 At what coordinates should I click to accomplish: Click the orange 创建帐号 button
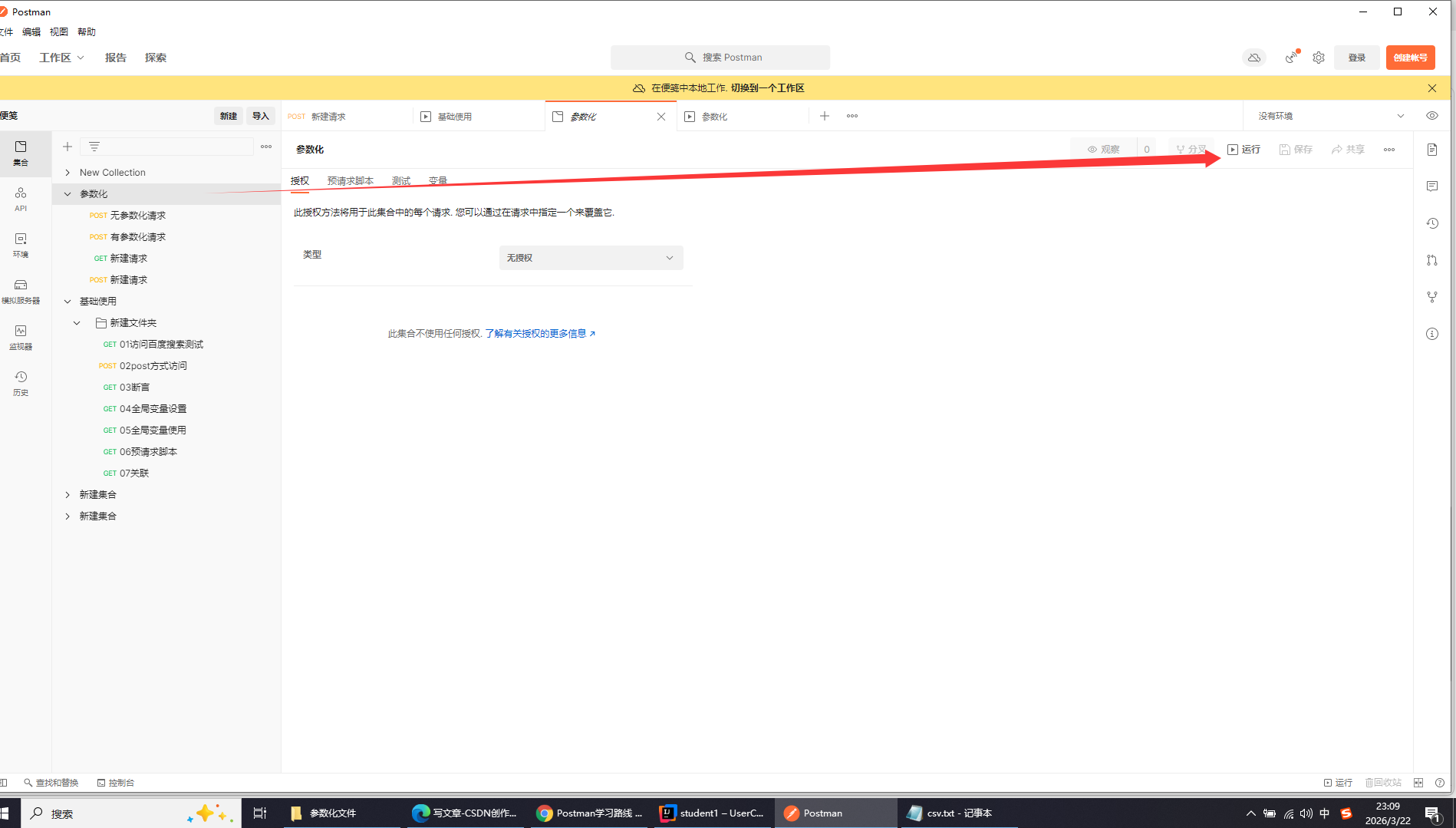click(x=1410, y=58)
